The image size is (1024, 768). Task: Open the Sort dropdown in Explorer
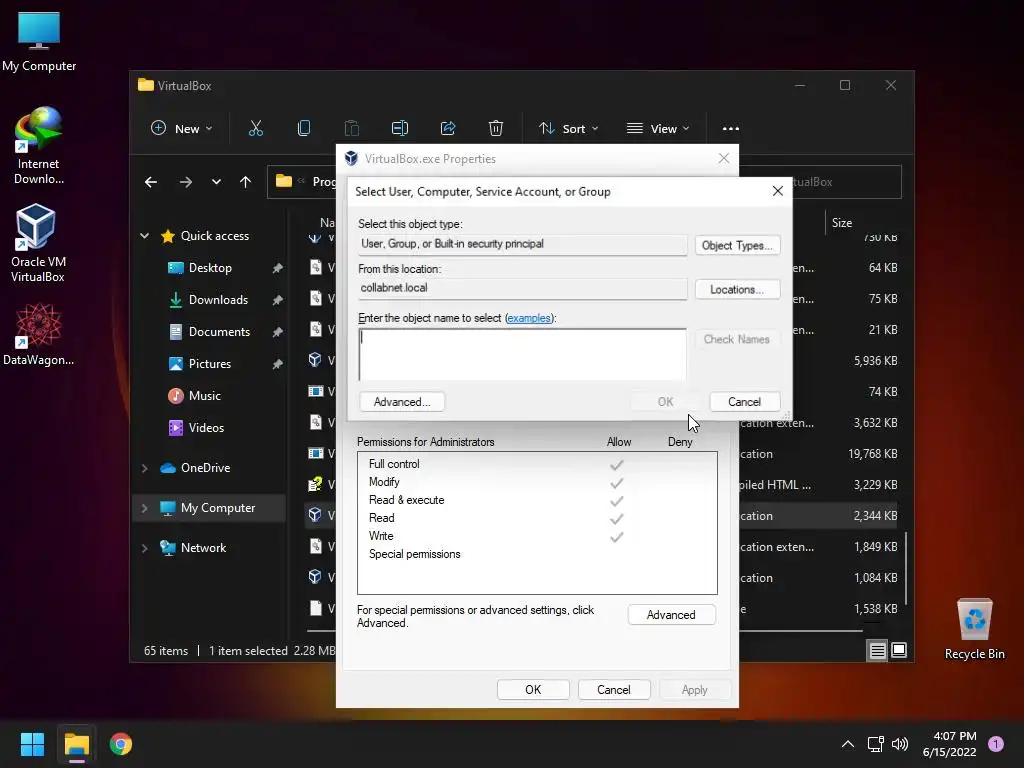(x=568, y=129)
